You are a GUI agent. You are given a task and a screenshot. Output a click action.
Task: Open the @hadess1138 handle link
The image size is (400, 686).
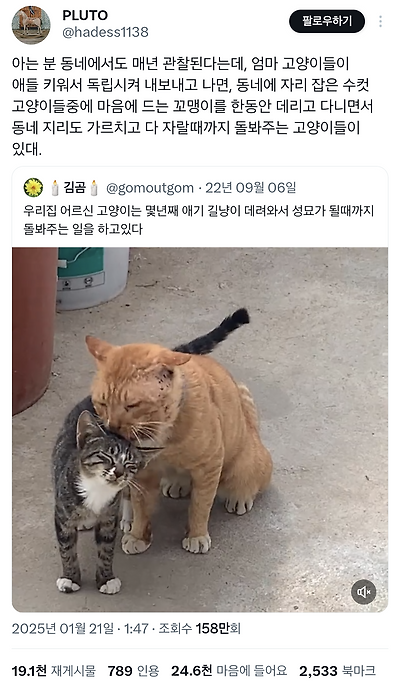[x=105, y=32]
